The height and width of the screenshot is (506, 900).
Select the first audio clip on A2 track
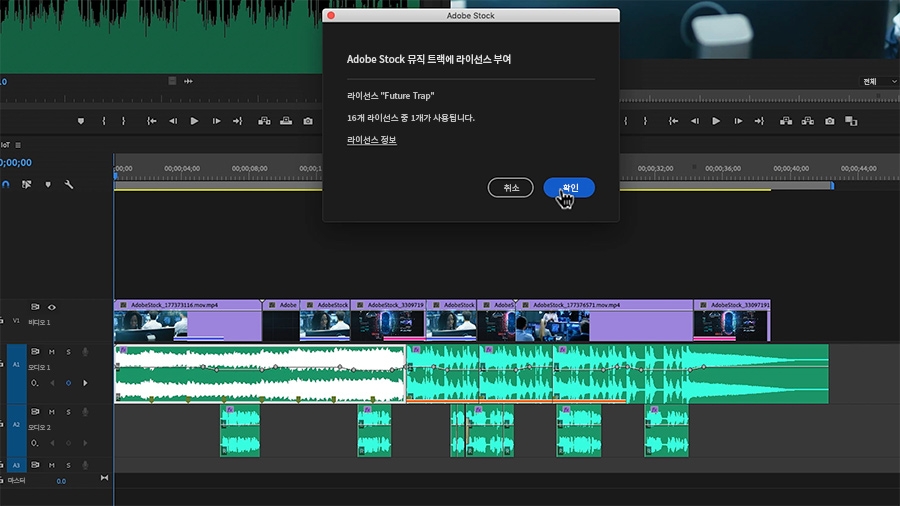pos(240,431)
